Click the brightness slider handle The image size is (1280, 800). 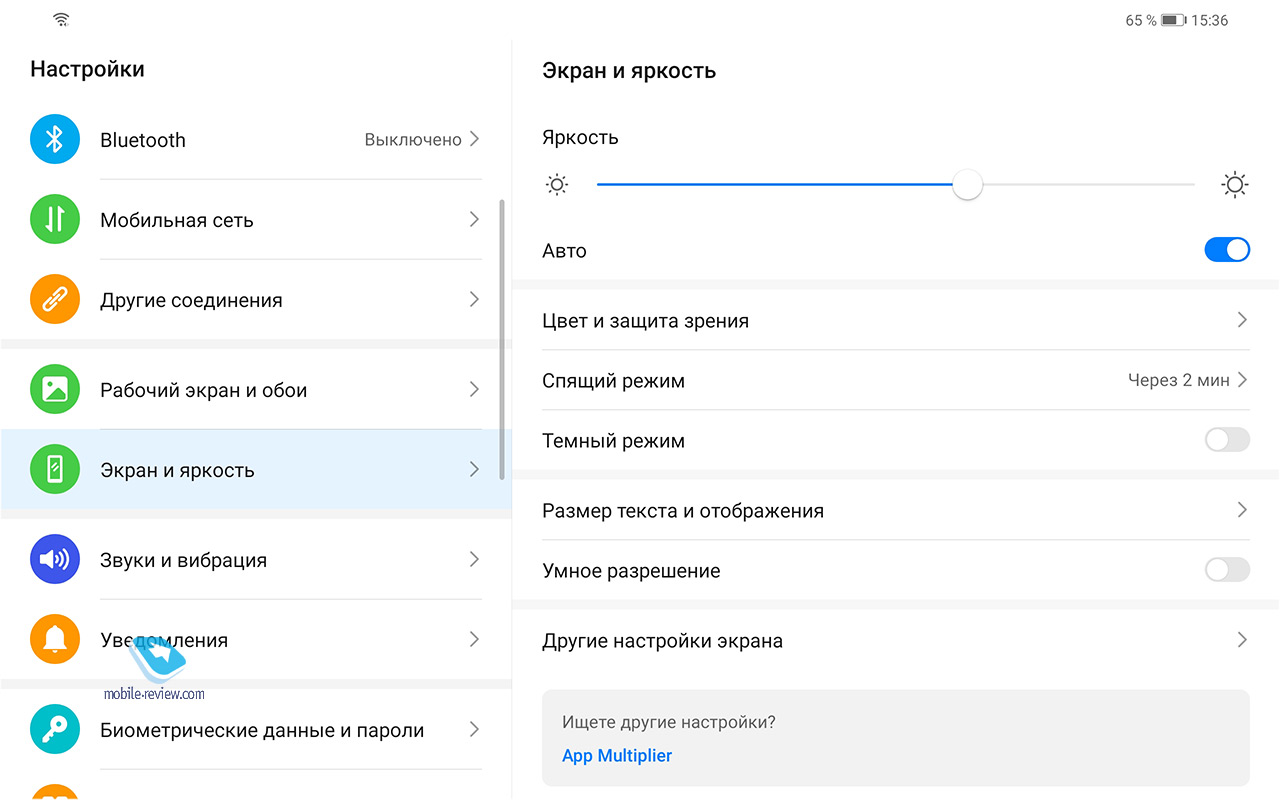(967, 185)
